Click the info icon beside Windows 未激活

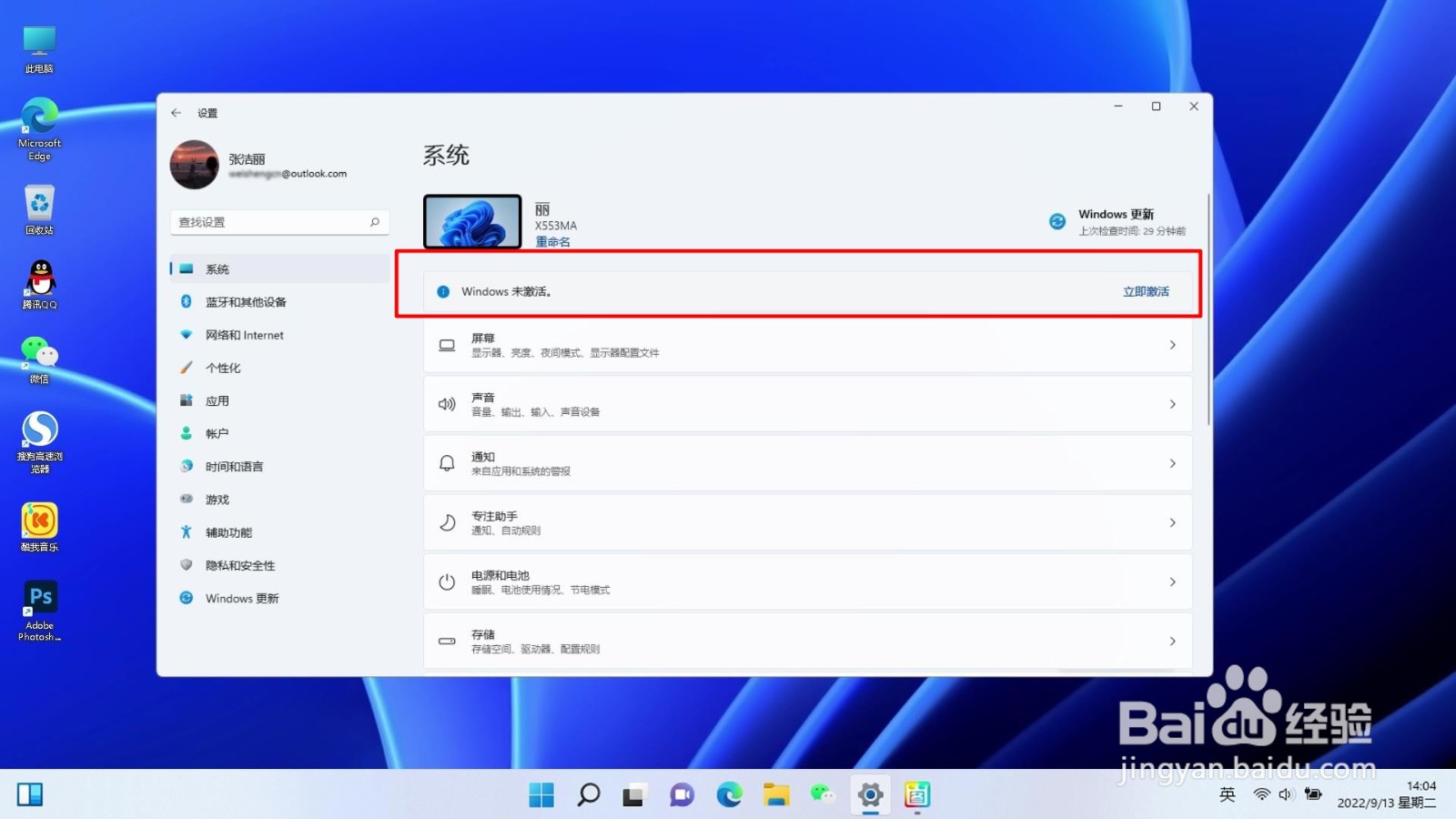443,292
